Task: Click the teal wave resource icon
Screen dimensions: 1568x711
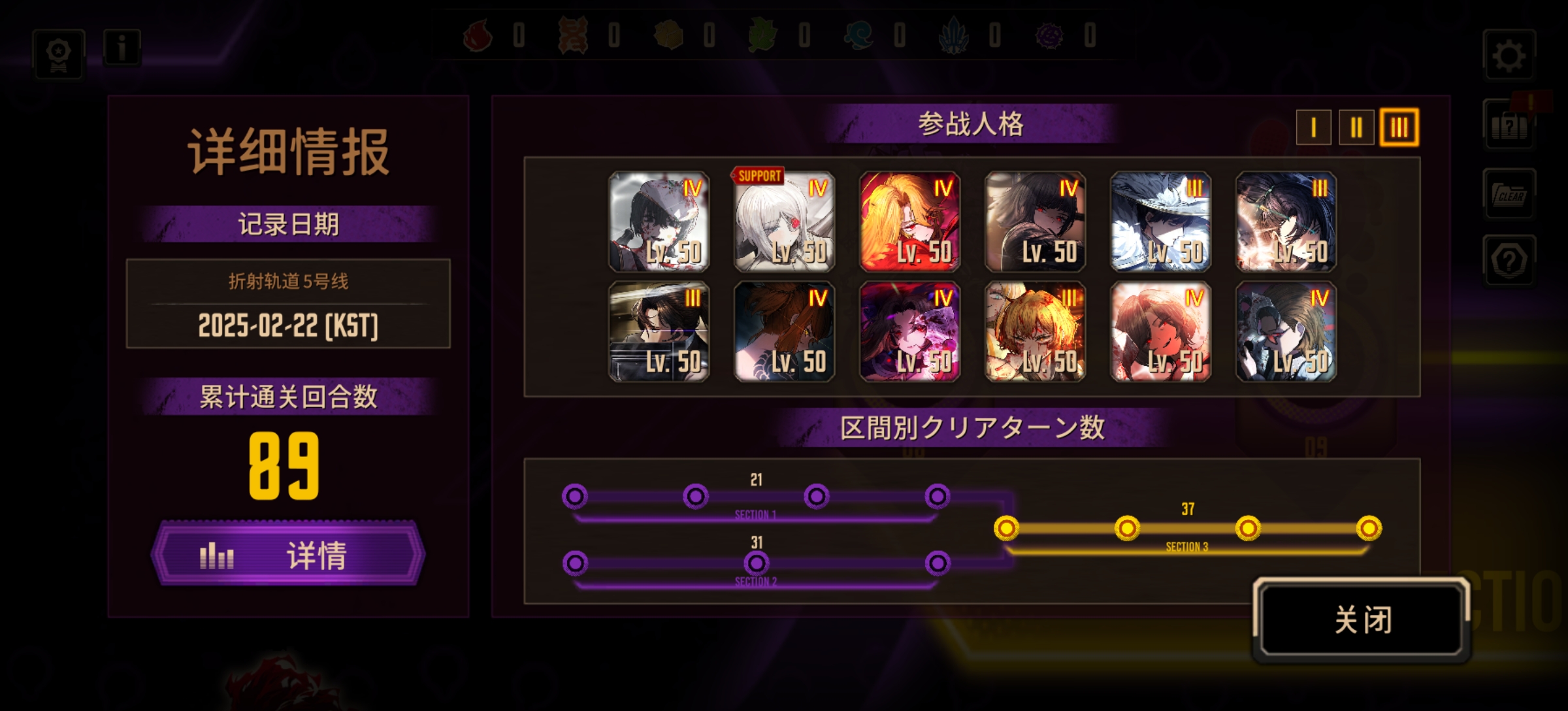Action: tap(858, 35)
